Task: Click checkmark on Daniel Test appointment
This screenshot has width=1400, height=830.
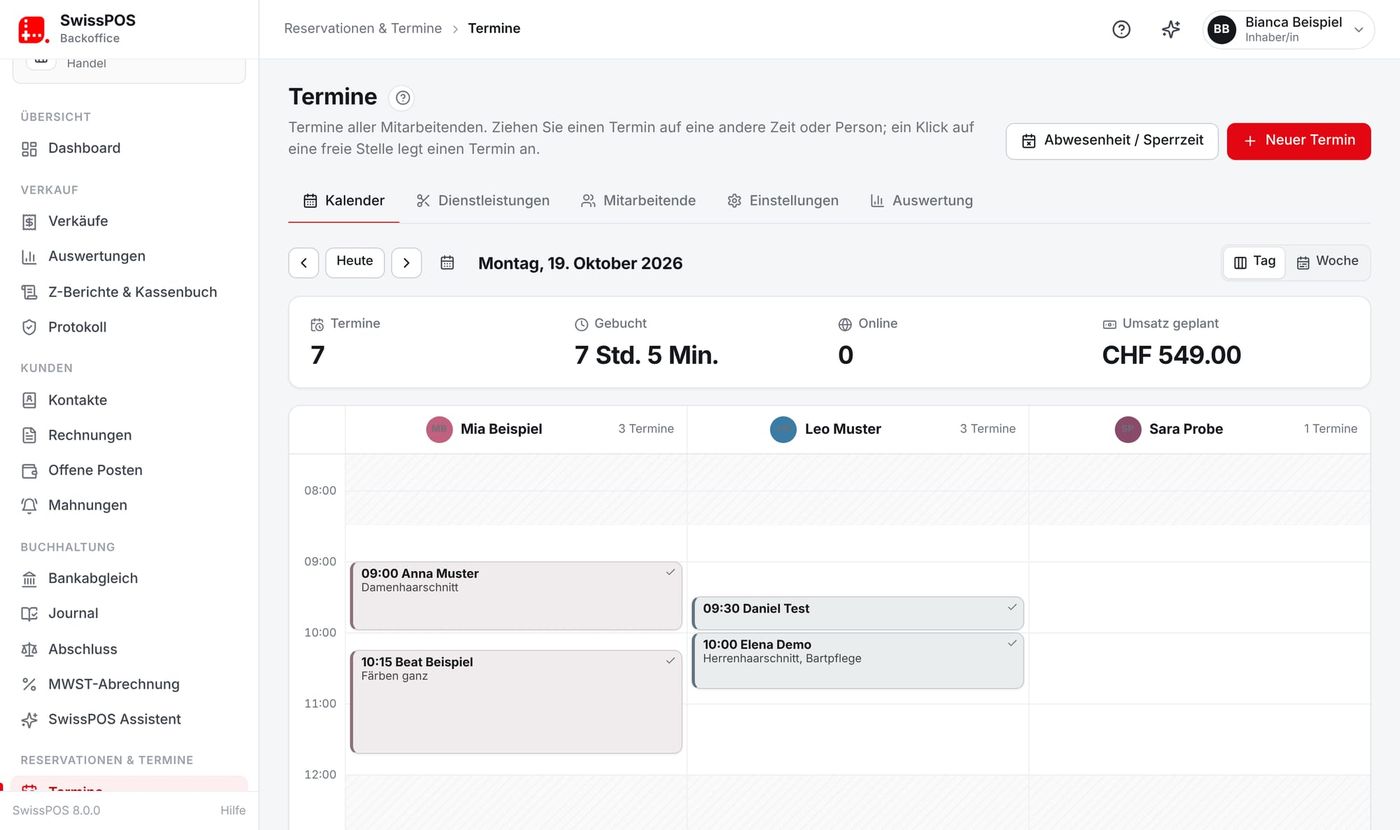Action: click(1012, 607)
